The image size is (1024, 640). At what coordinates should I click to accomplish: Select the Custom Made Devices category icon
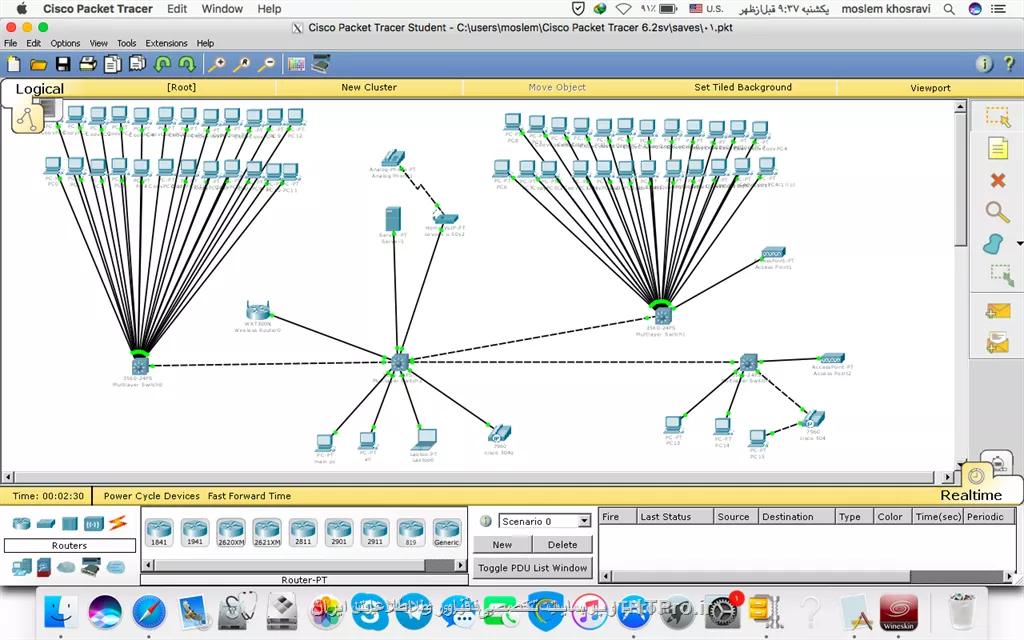[91, 566]
